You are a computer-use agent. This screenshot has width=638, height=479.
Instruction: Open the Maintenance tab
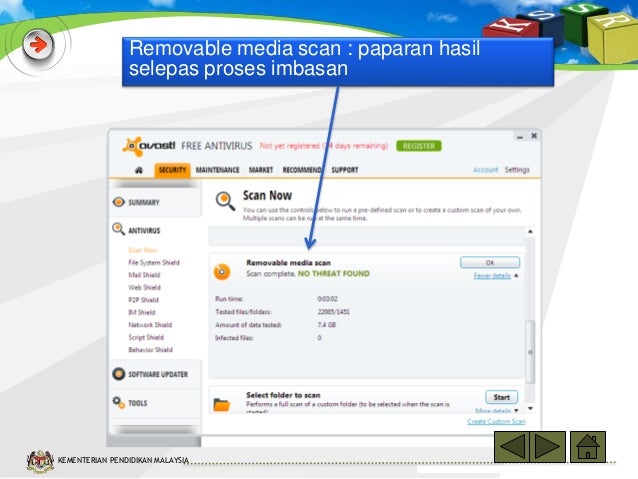[x=217, y=170]
